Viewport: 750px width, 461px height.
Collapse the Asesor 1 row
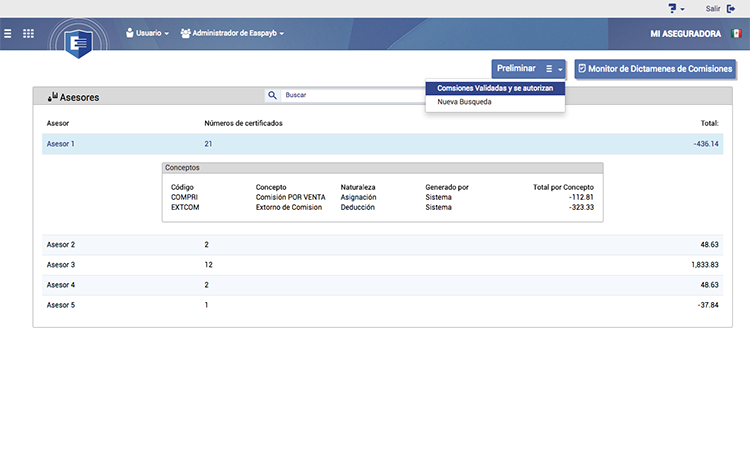coord(383,144)
